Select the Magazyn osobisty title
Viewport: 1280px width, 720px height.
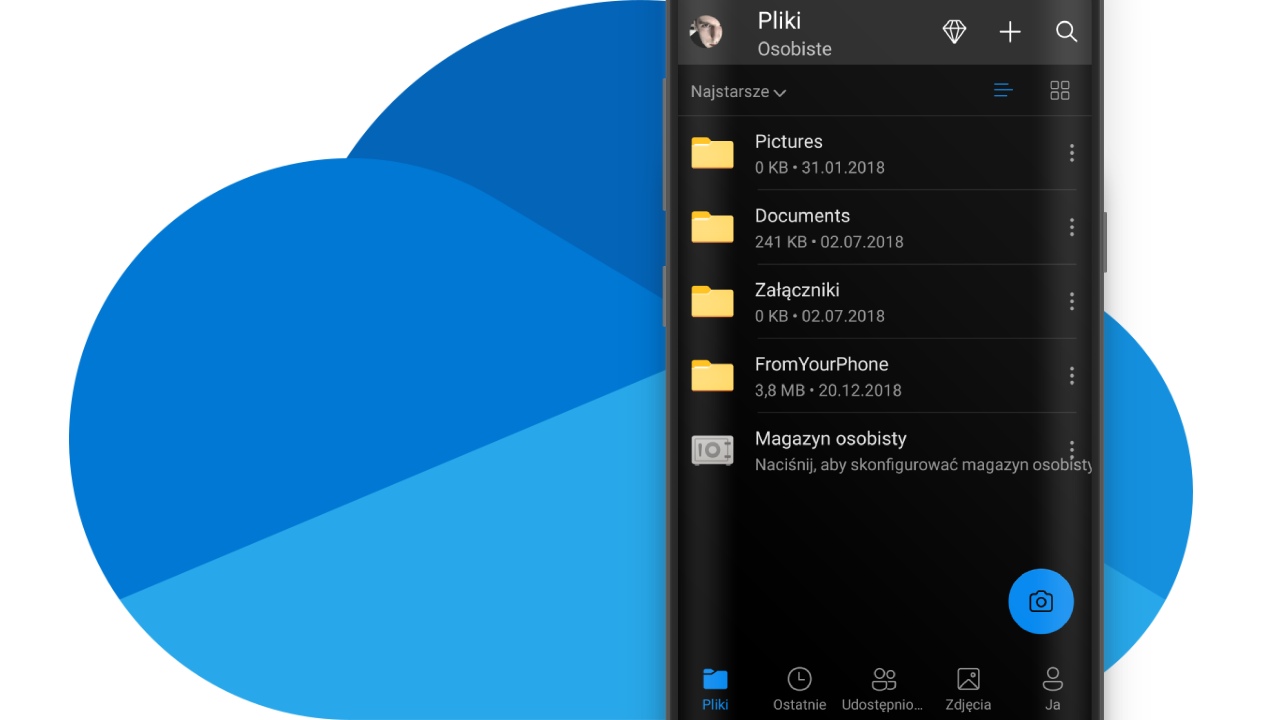831,439
